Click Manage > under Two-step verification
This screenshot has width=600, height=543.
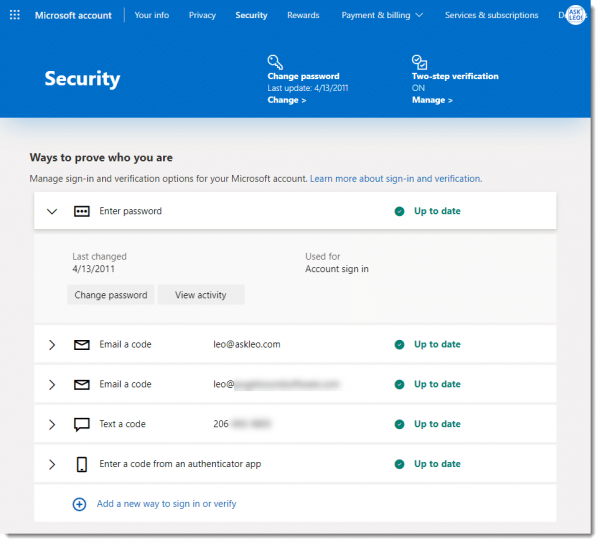point(432,100)
